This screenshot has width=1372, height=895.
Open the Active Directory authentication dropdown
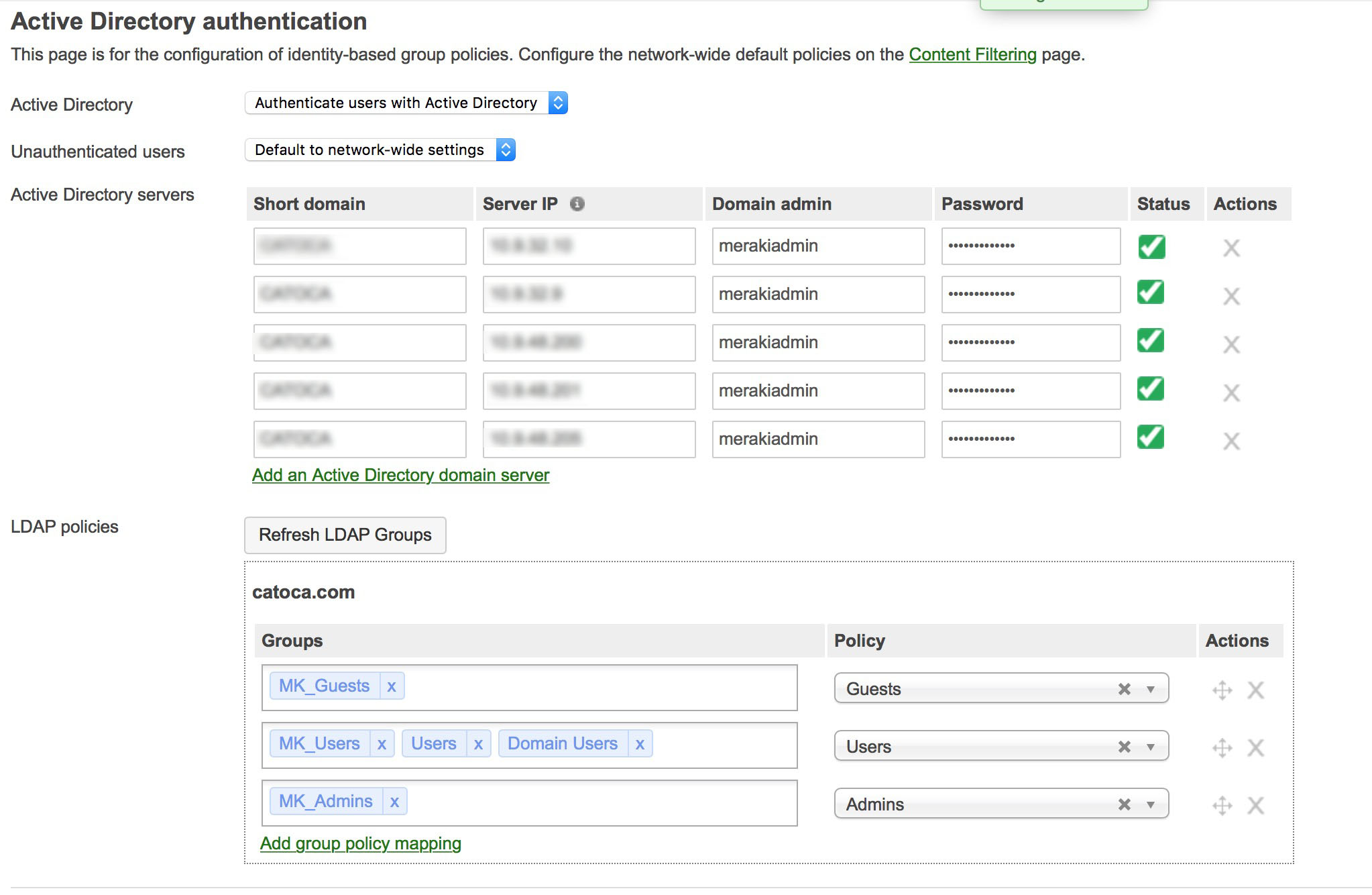coord(406,103)
